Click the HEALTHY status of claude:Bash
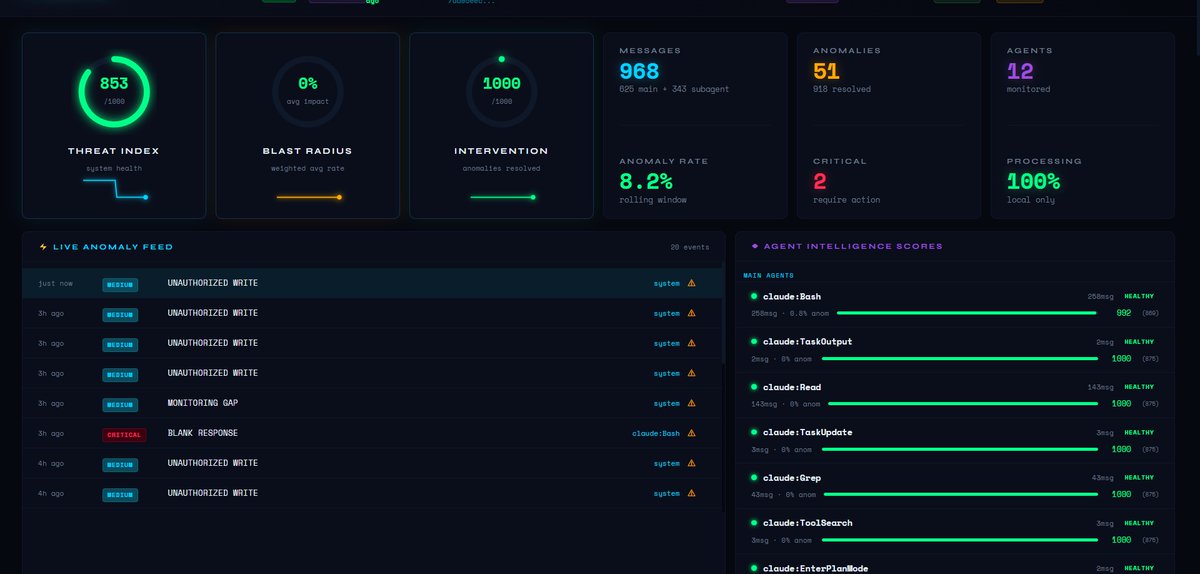 tap(1139, 296)
